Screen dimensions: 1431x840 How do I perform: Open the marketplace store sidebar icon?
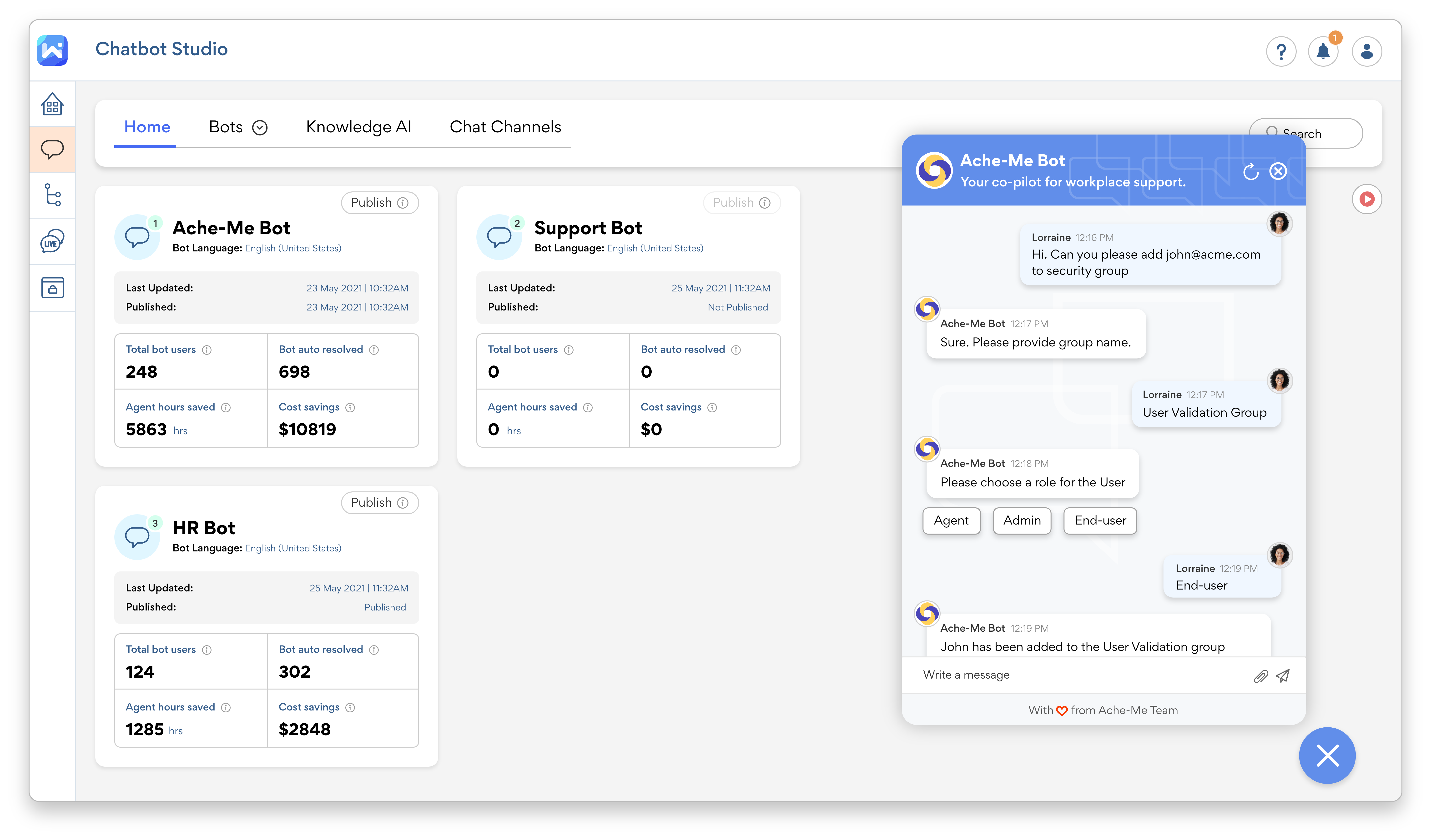click(x=52, y=288)
